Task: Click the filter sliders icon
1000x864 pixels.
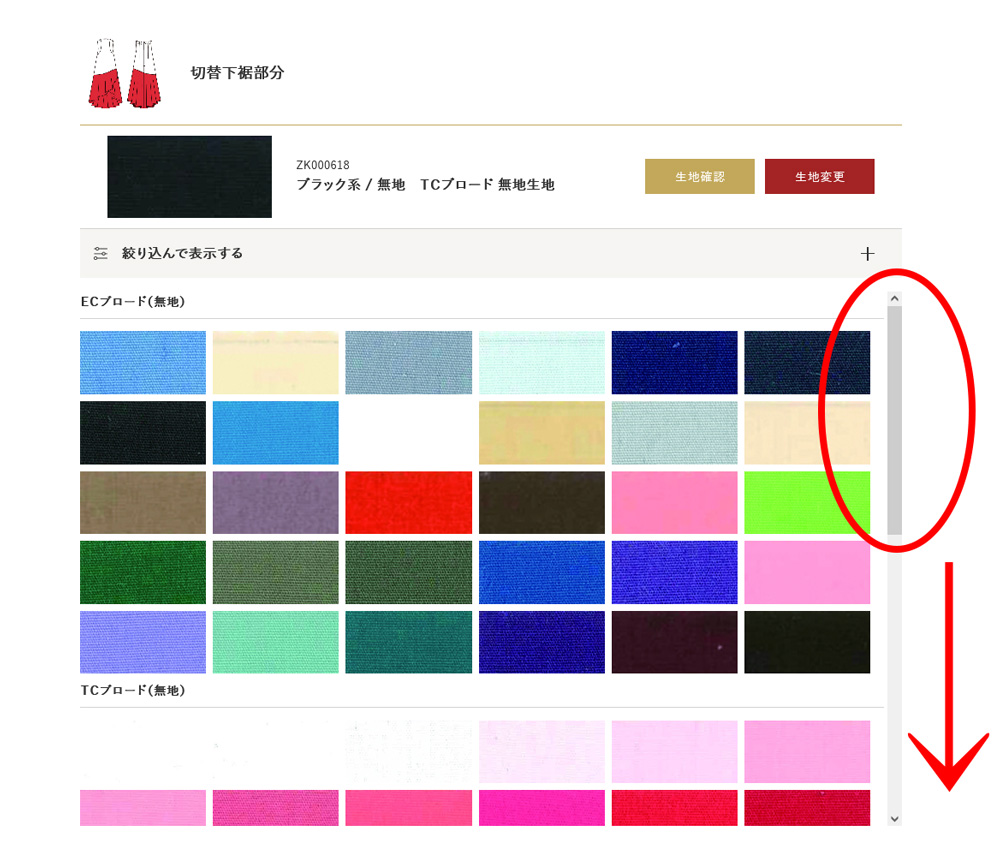Action: click(100, 253)
